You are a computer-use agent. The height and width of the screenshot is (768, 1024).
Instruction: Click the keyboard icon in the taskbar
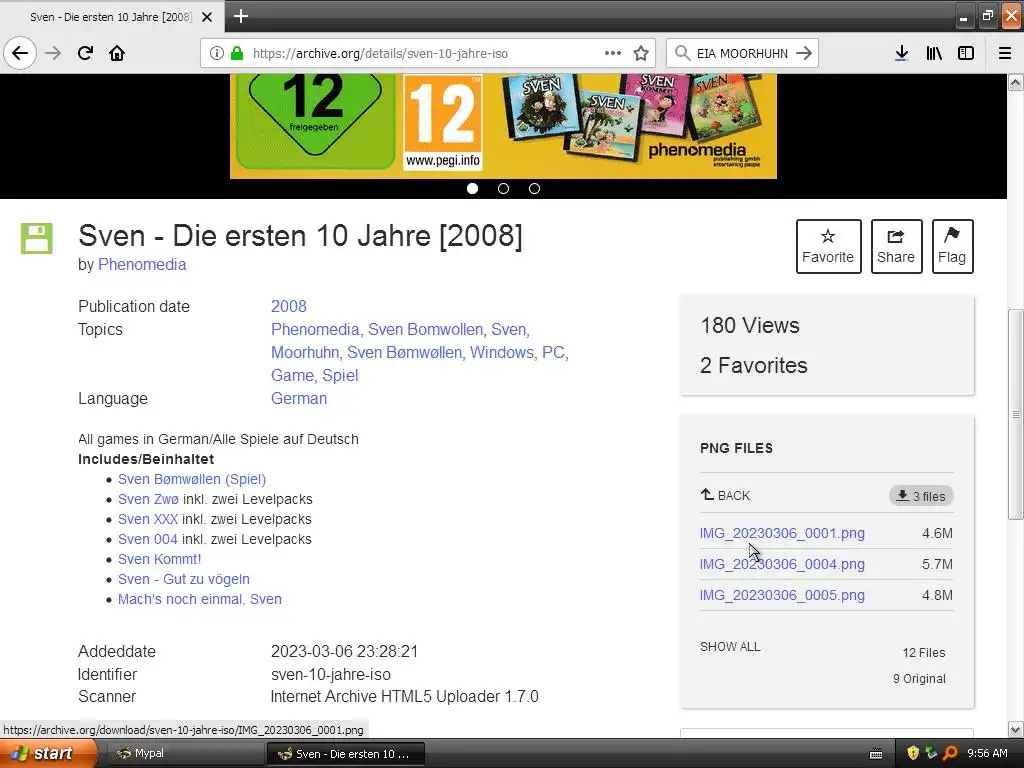(876, 754)
